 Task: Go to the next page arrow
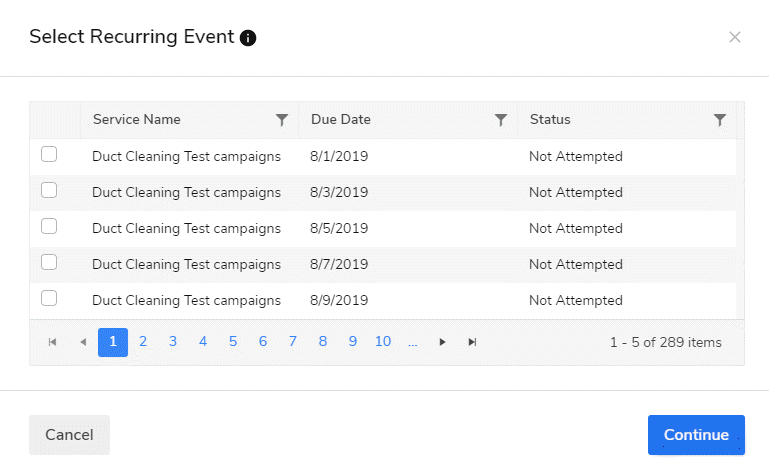443,342
